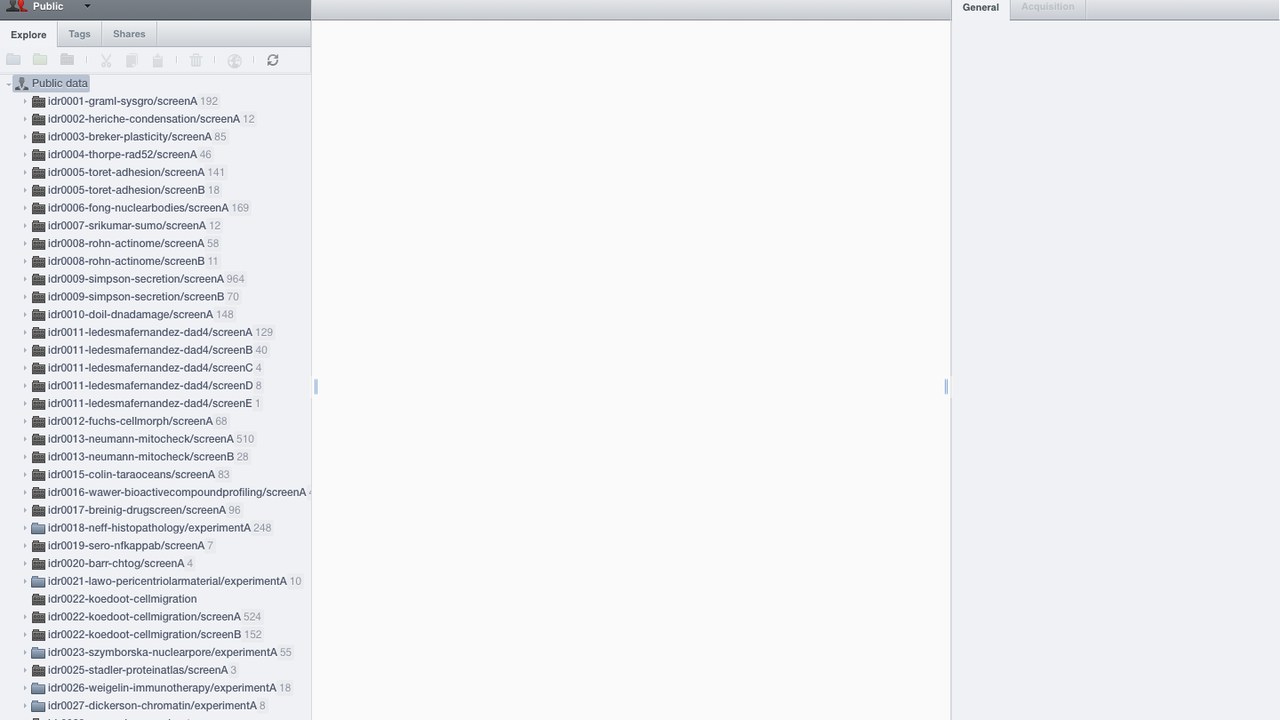Click the left panel divider handle
The height and width of the screenshot is (720, 1280).
[x=315, y=386]
